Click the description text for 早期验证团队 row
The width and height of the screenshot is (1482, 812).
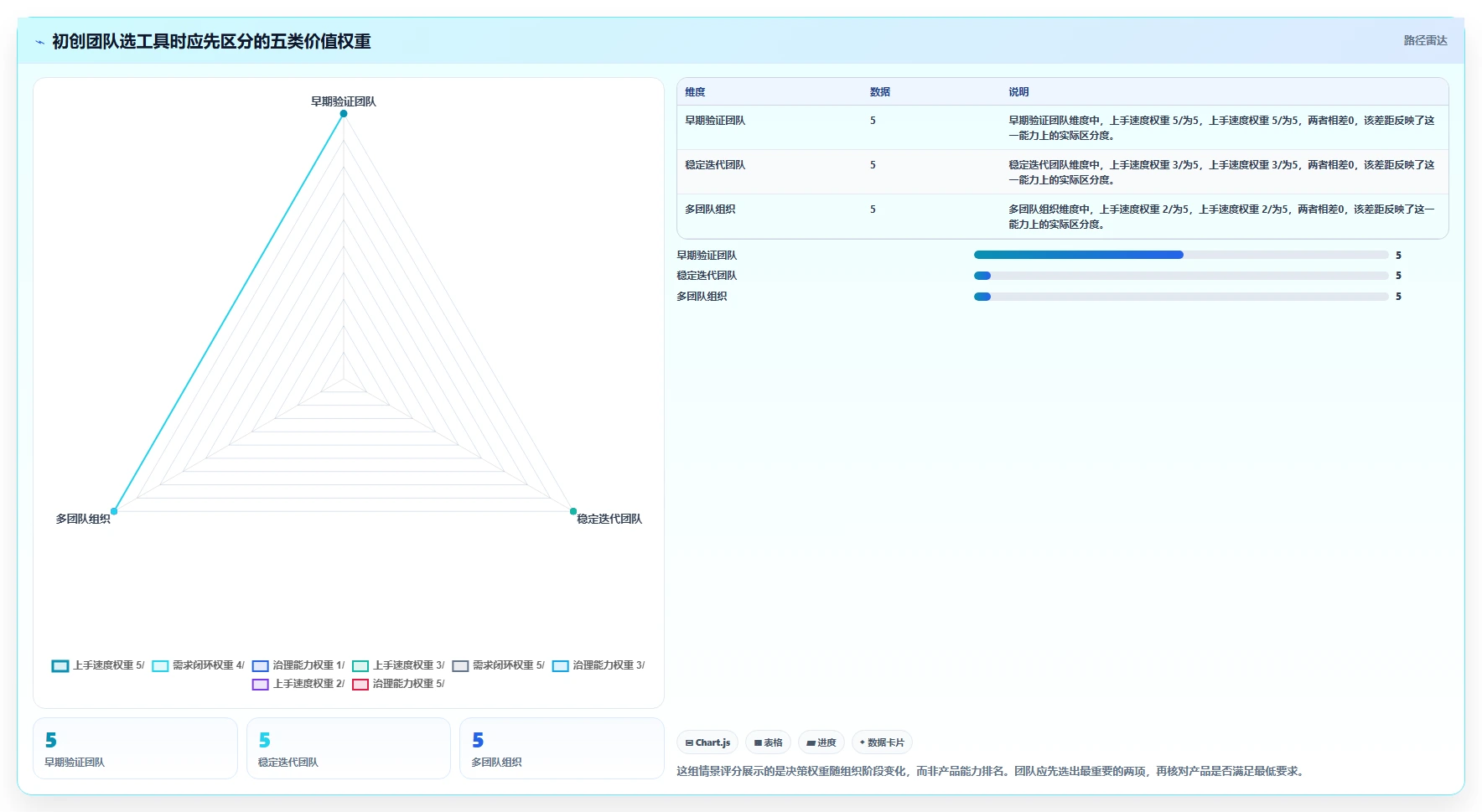pos(1221,127)
